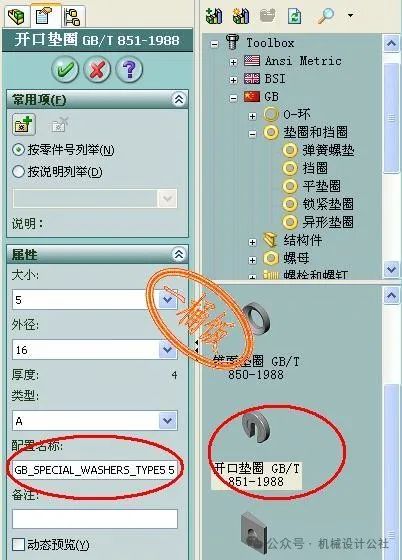Open the 类型 type dropdown
The image size is (402, 560).
pos(167,420)
